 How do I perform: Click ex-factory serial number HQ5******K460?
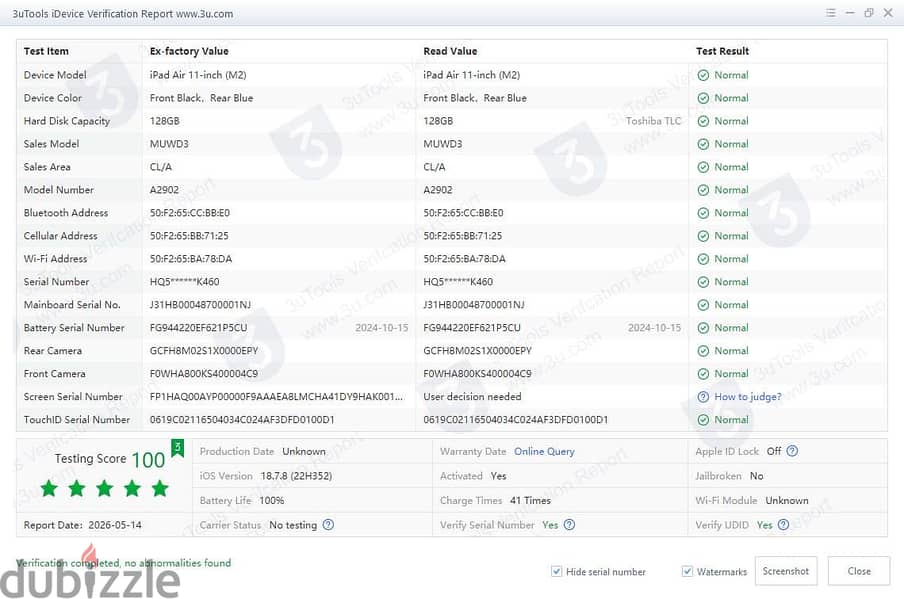click(x=184, y=282)
